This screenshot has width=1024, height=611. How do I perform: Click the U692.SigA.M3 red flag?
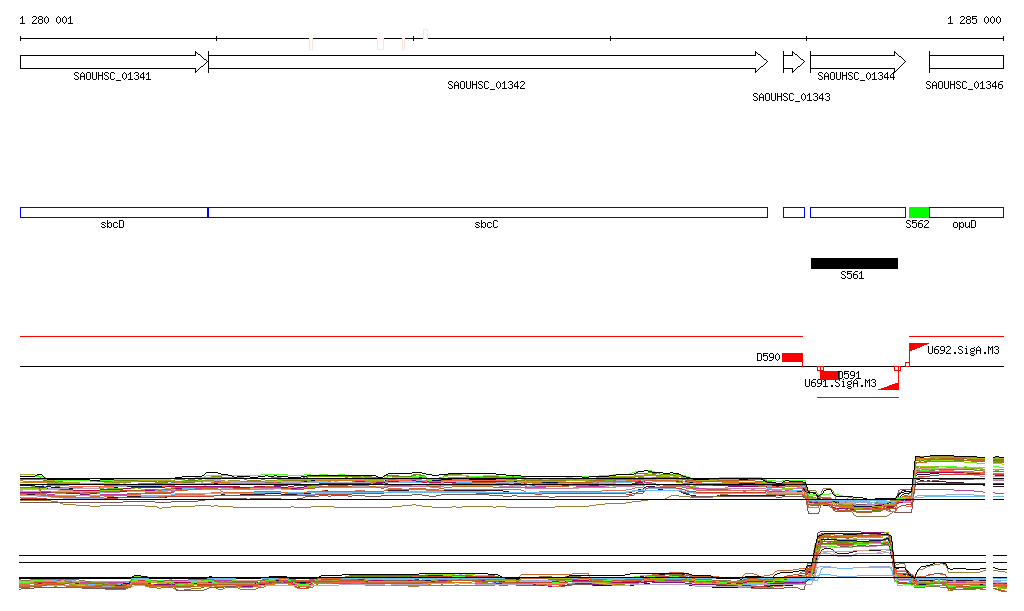(918, 348)
